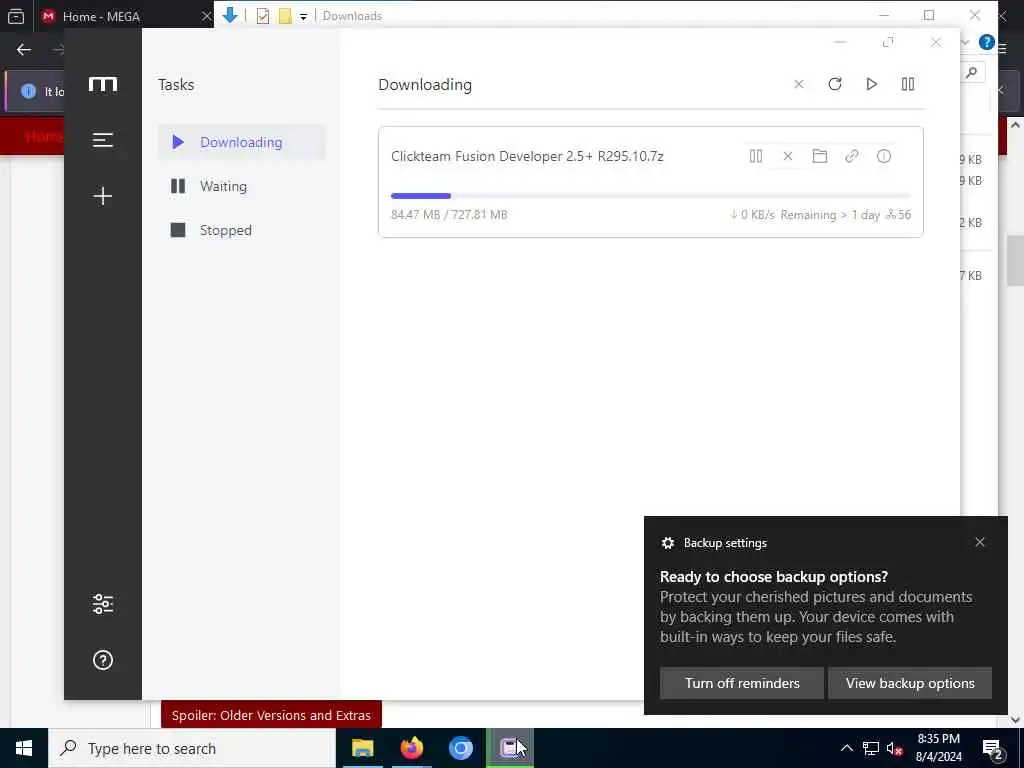1024x768 pixels.
Task: Open File Explorer from the taskbar
Action: tap(362, 748)
